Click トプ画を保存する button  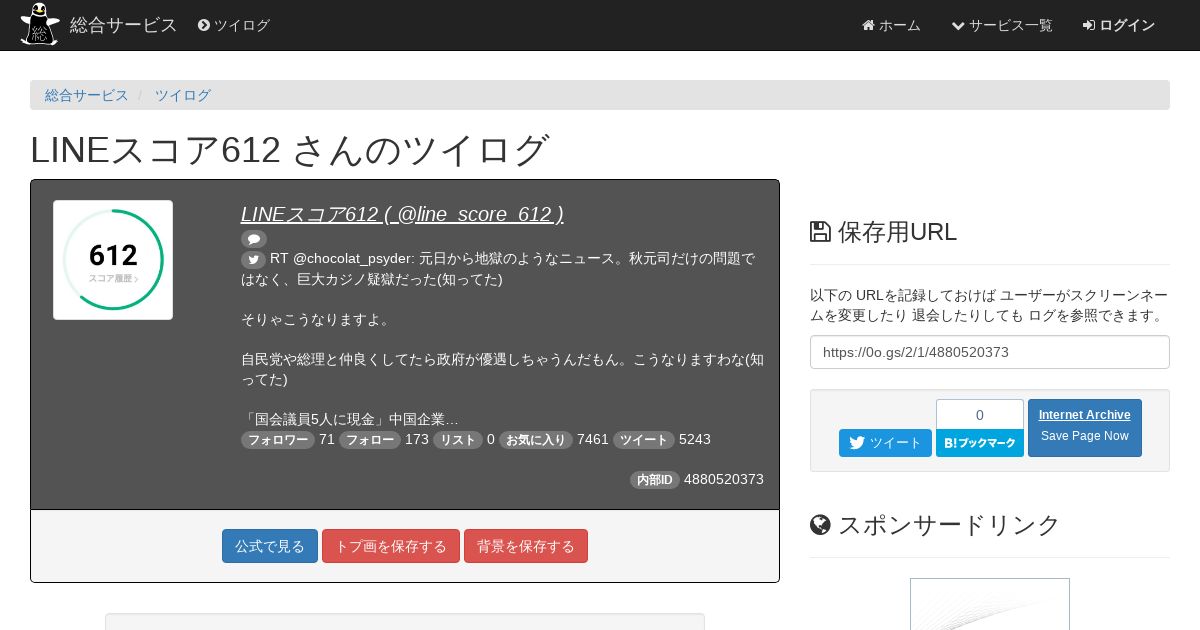tap(391, 546)
